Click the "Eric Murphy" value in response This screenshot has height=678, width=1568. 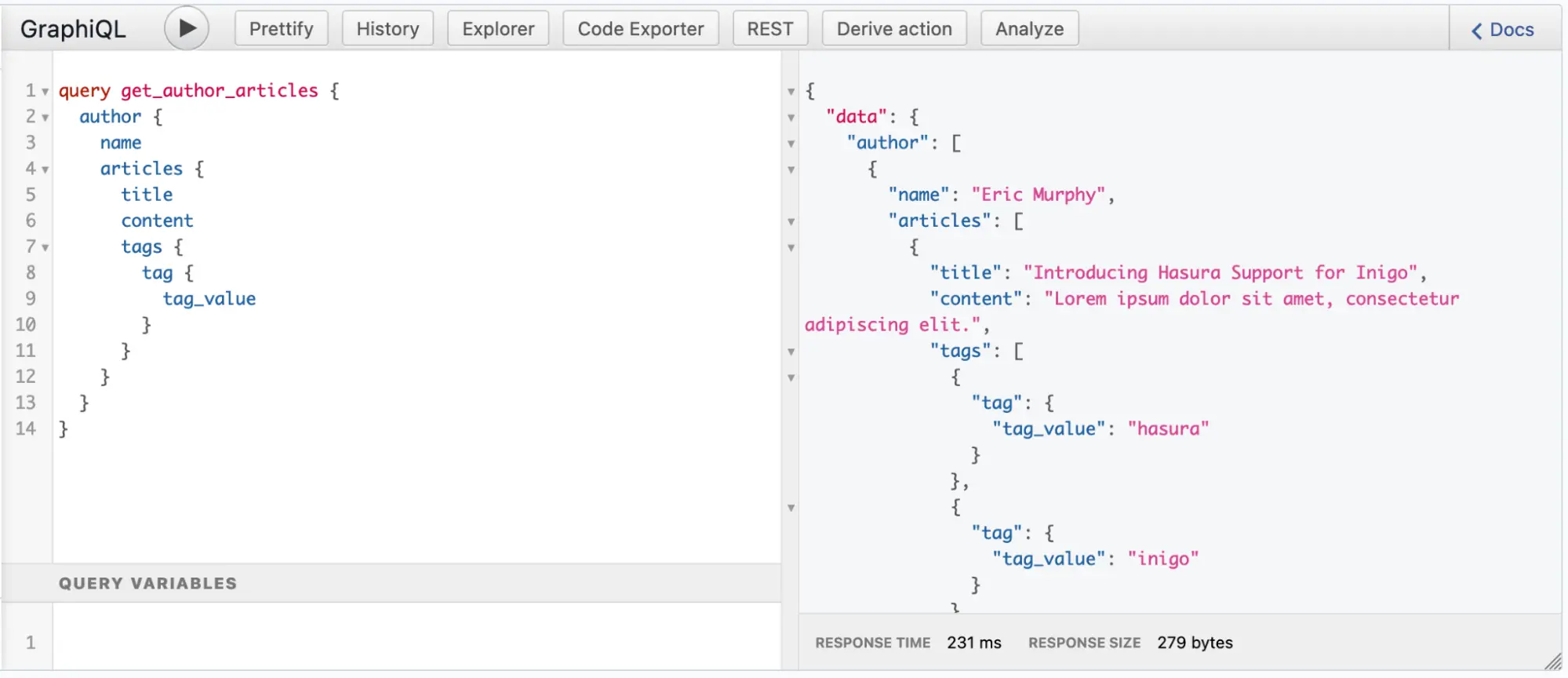tap(1039, 195)
